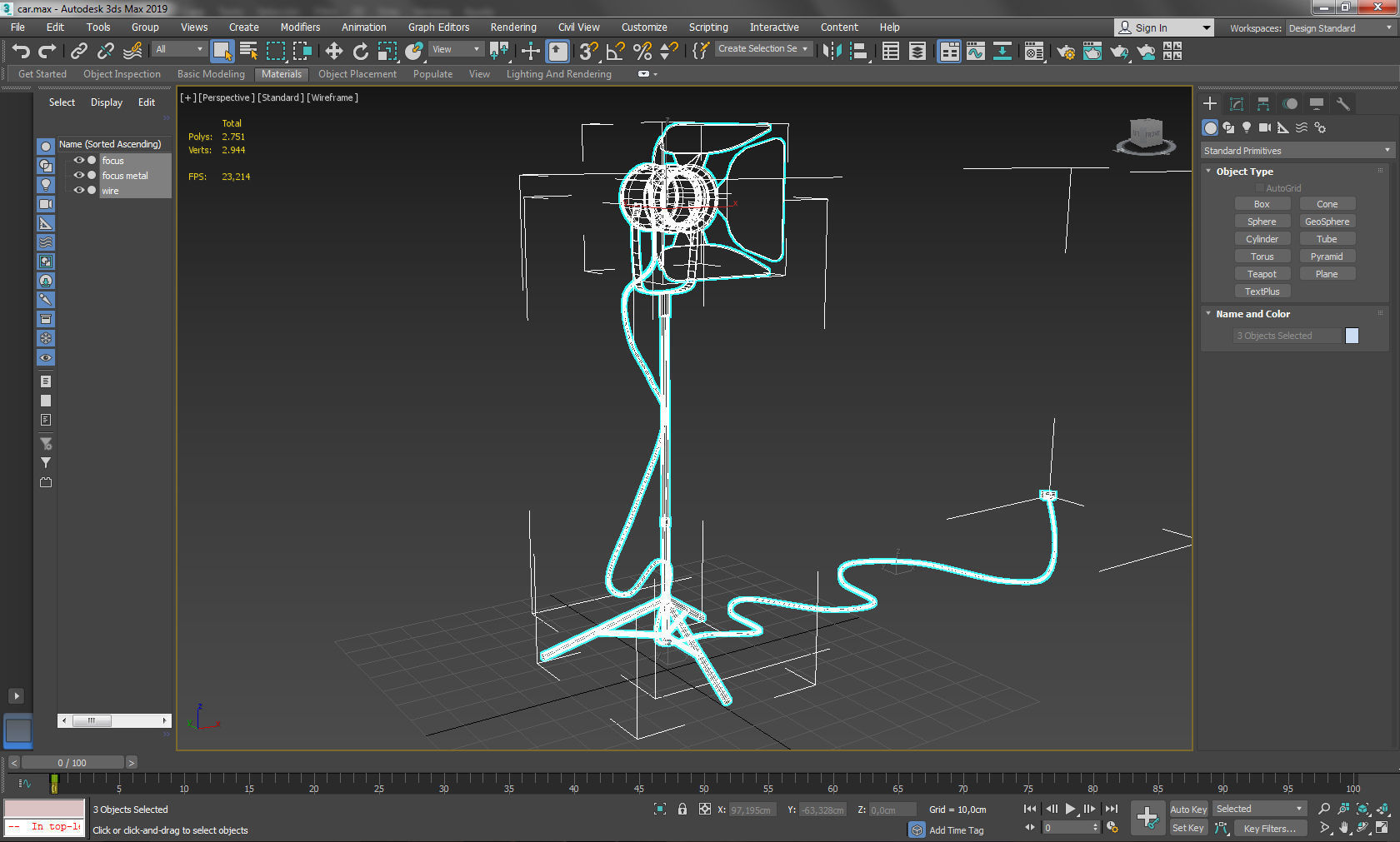Screen dimensions: 1400x842
Task: Toggle Auto Key animation mode
Action: pyautogui.click(x=1188, y=810)
